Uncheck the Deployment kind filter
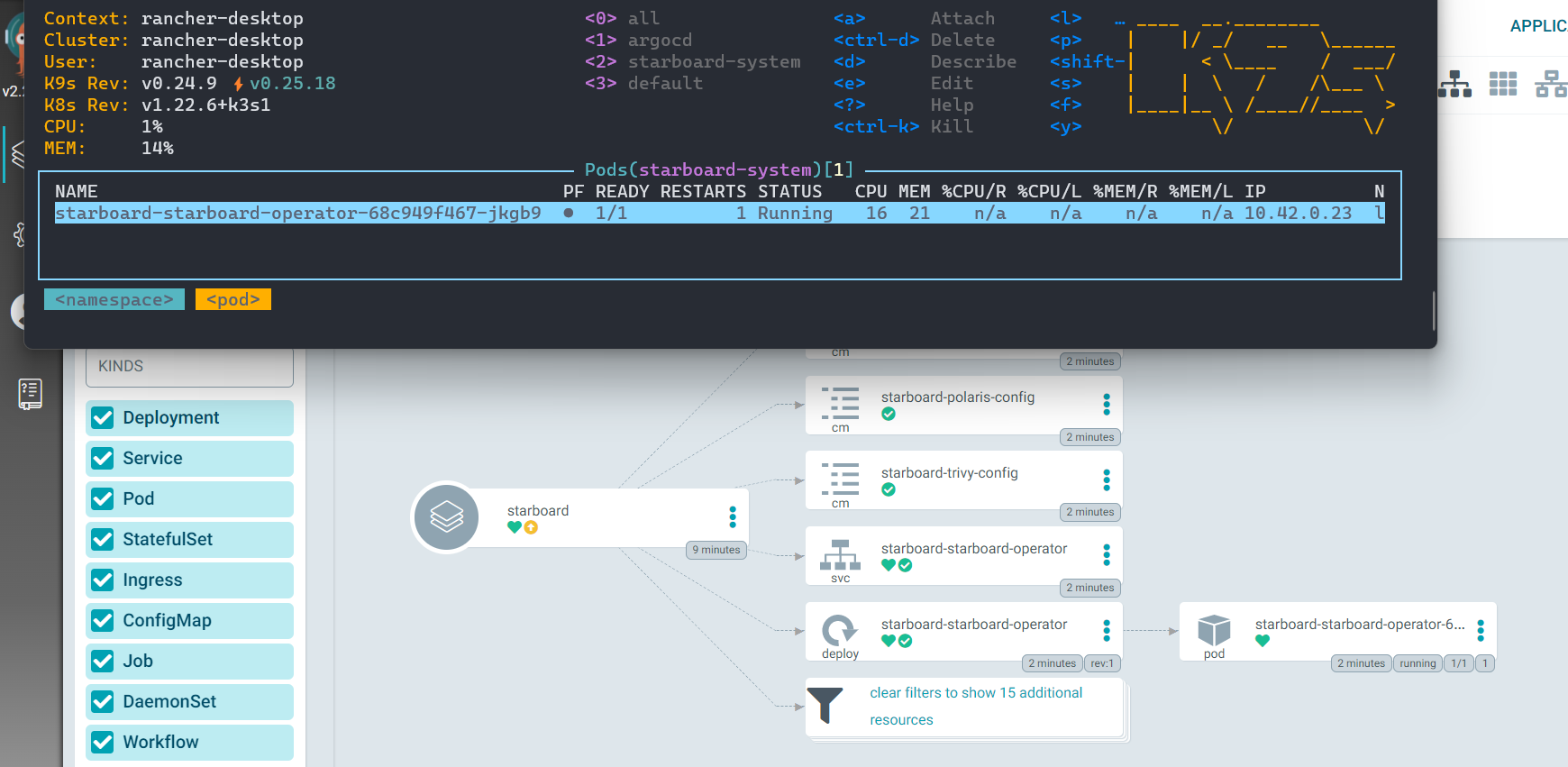The width and height of the screenshot is (1568, 767). pos(103,417)
